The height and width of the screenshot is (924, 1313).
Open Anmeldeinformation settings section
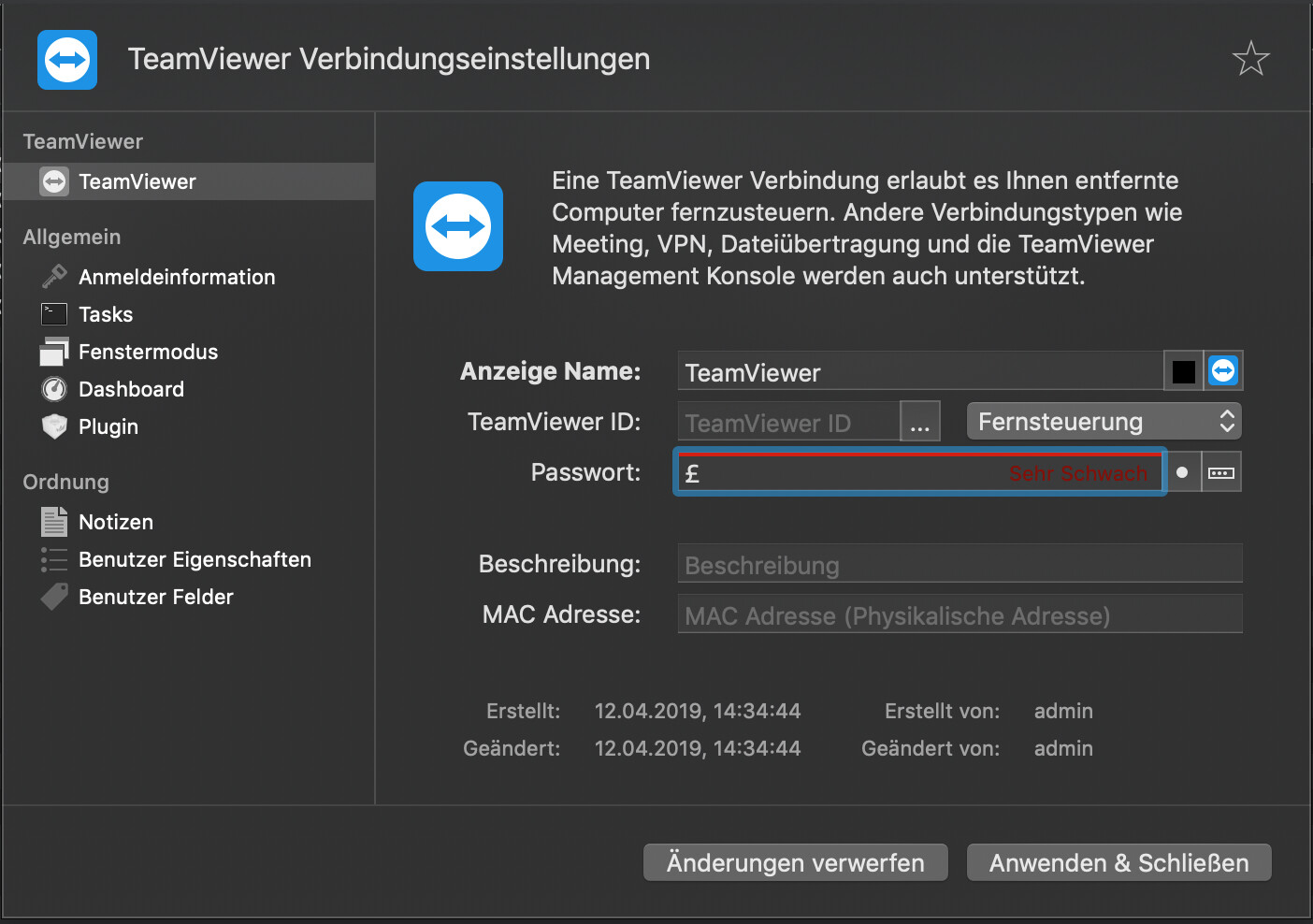[176, 277]
